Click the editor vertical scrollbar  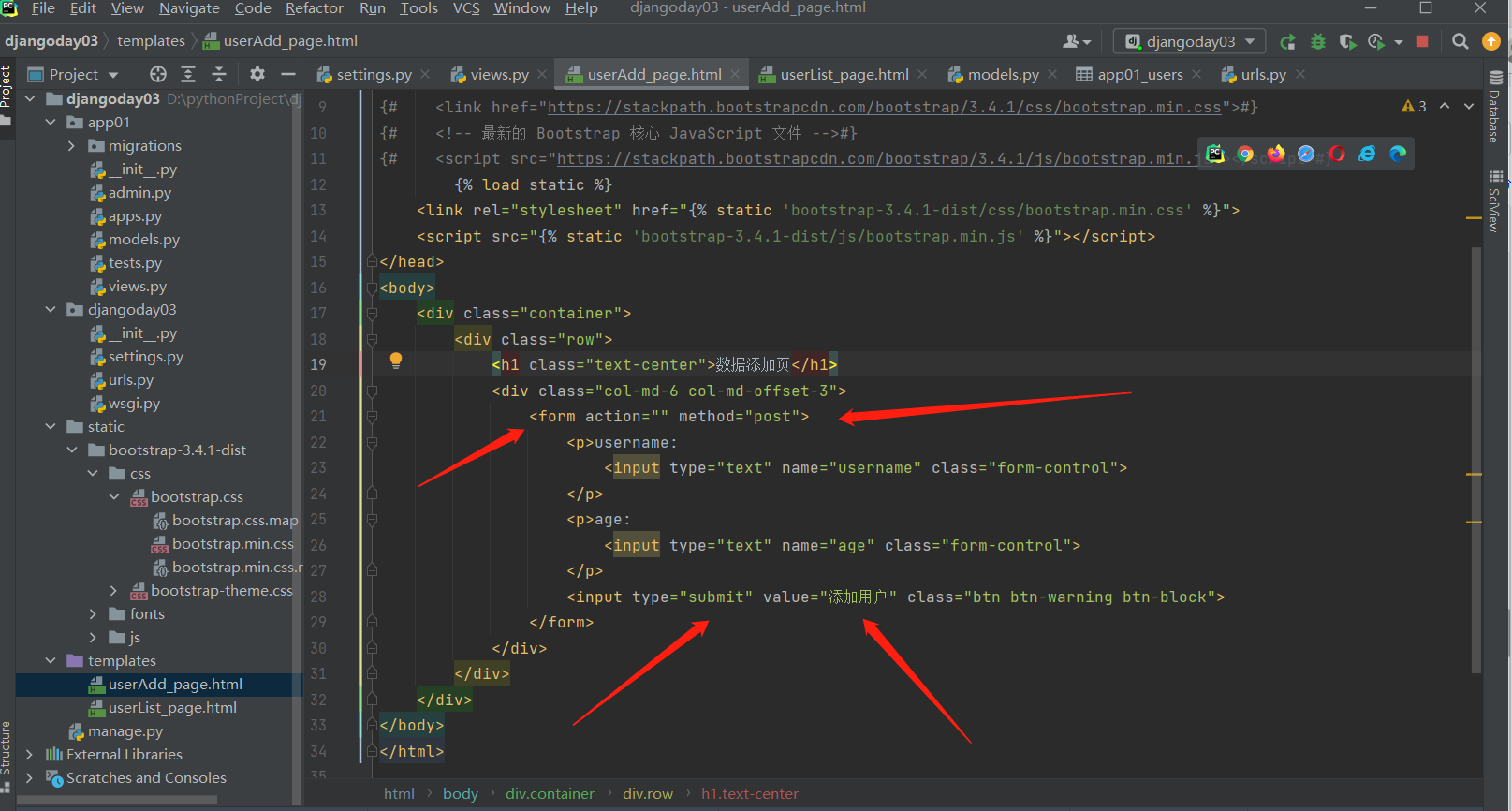(x=1476, y=459)
